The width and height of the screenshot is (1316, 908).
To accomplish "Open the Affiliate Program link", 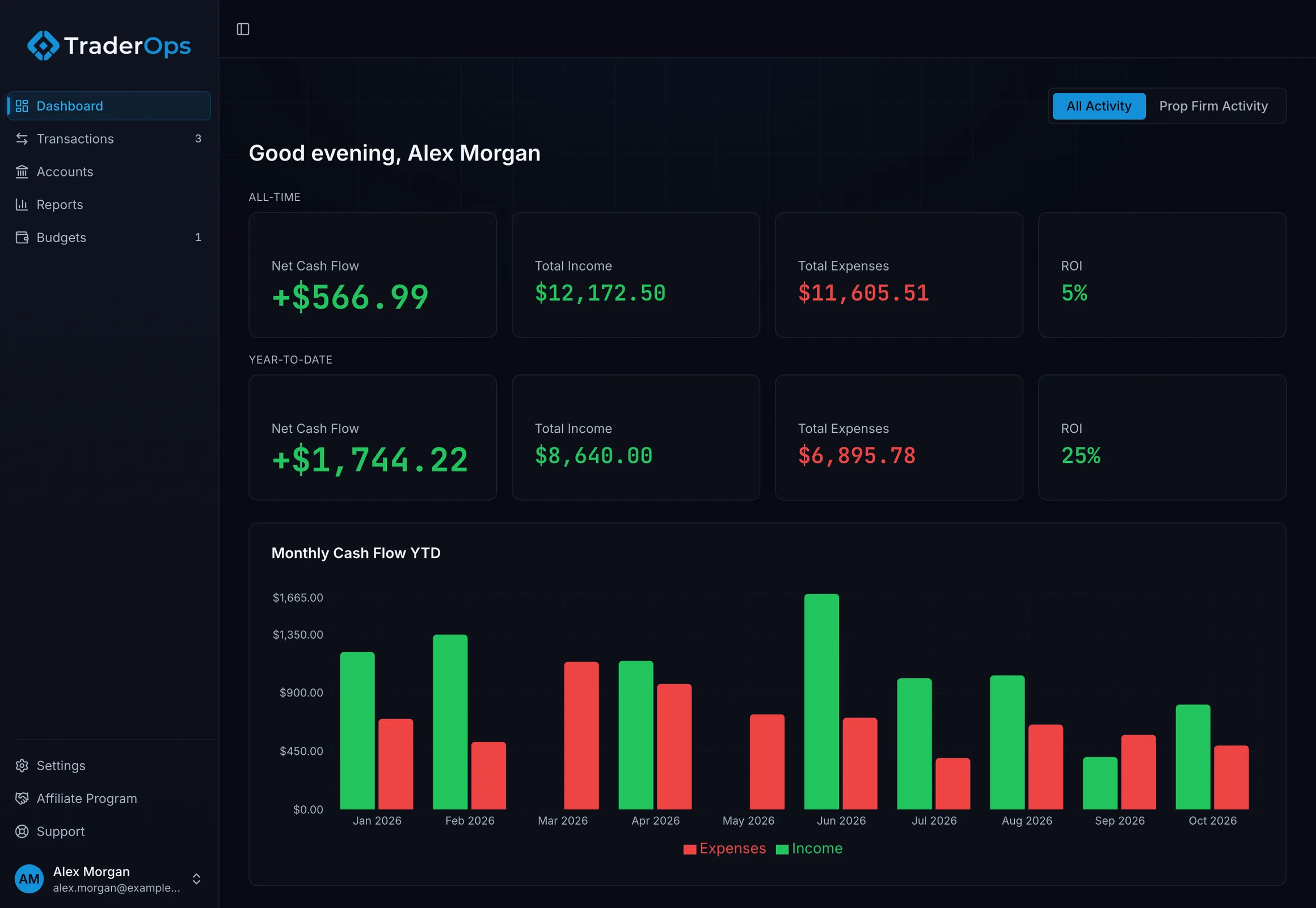I will coord(109,799).
